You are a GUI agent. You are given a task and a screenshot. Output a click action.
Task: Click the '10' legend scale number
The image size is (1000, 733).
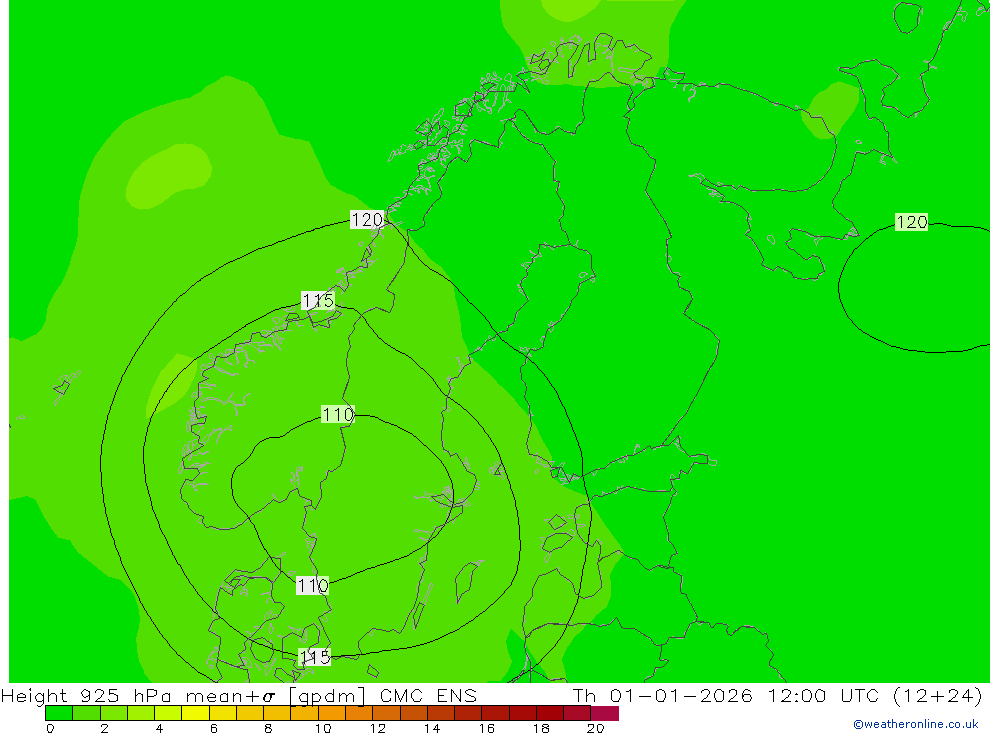click(x=323, y=728)
